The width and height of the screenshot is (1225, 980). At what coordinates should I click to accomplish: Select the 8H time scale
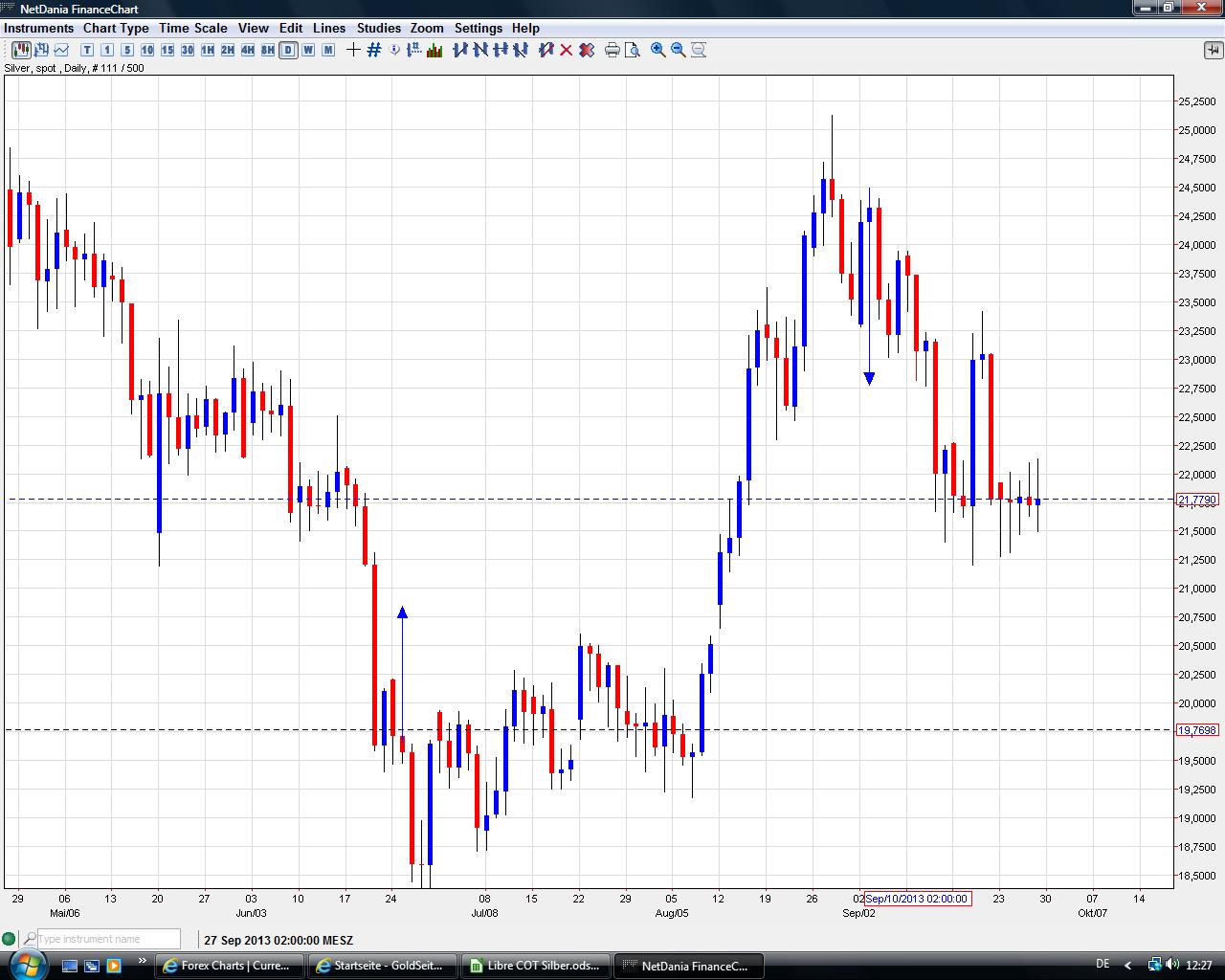pyautogui.click(x=268, y=50)
